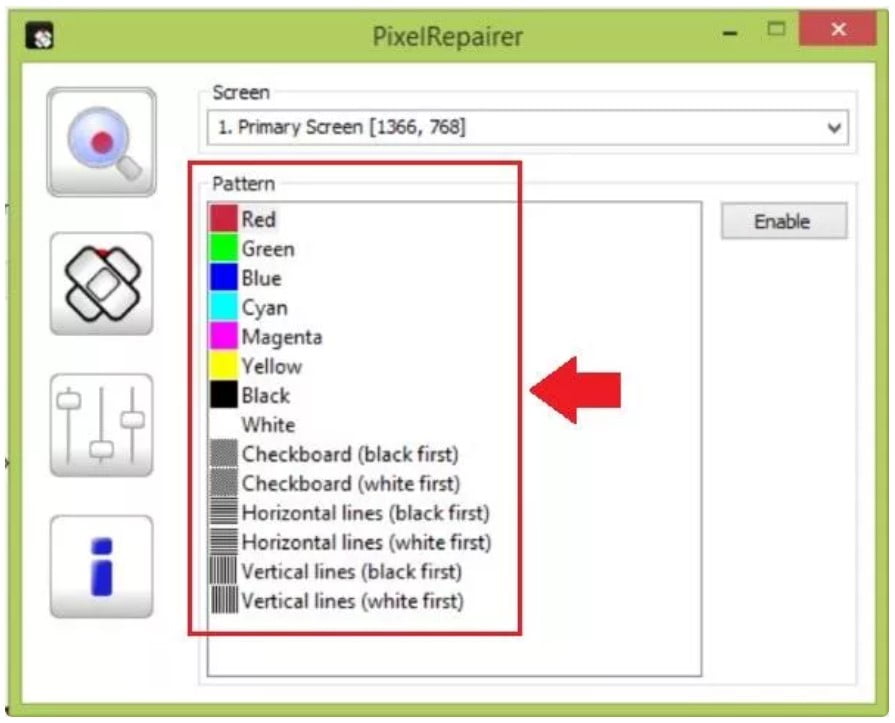
Task: Select the Cyan pattern
Action: 249,308
